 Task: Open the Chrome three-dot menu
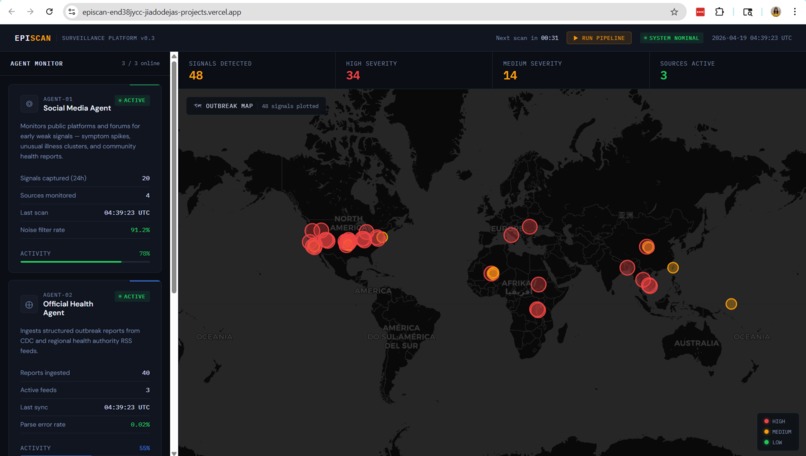[794, 12]
